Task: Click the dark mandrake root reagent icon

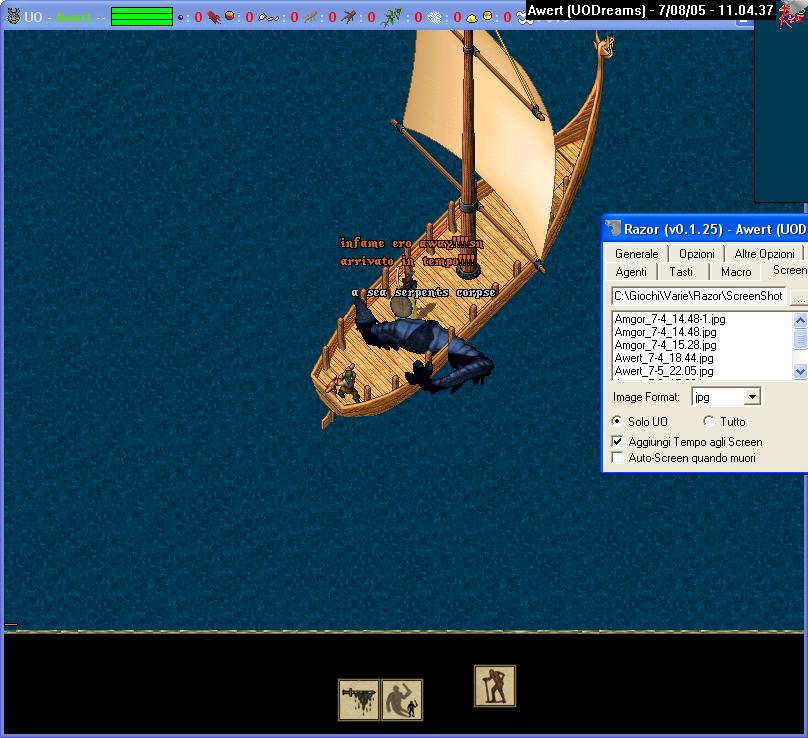Action: tap(349, 17)
